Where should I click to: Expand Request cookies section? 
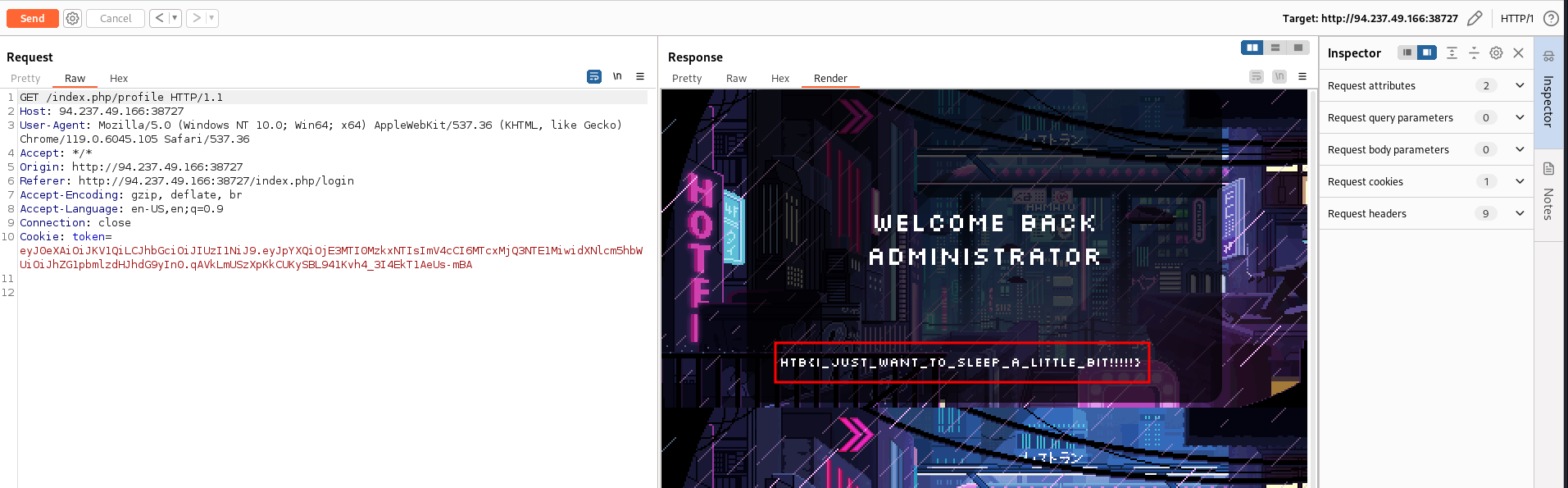click(x=1426, y=181)
